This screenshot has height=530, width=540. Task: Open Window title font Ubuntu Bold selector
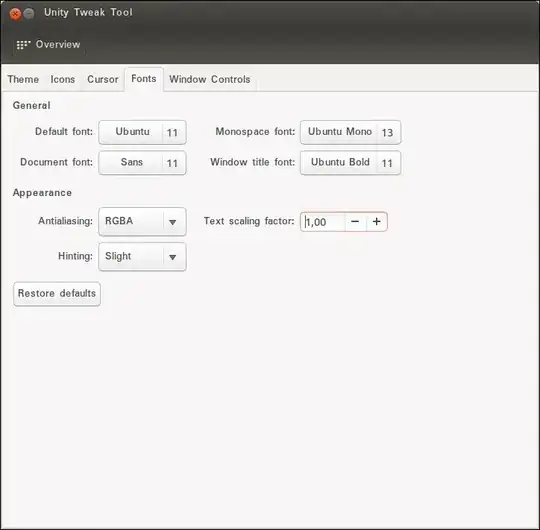pyautogui.click(x=350, y=163)
